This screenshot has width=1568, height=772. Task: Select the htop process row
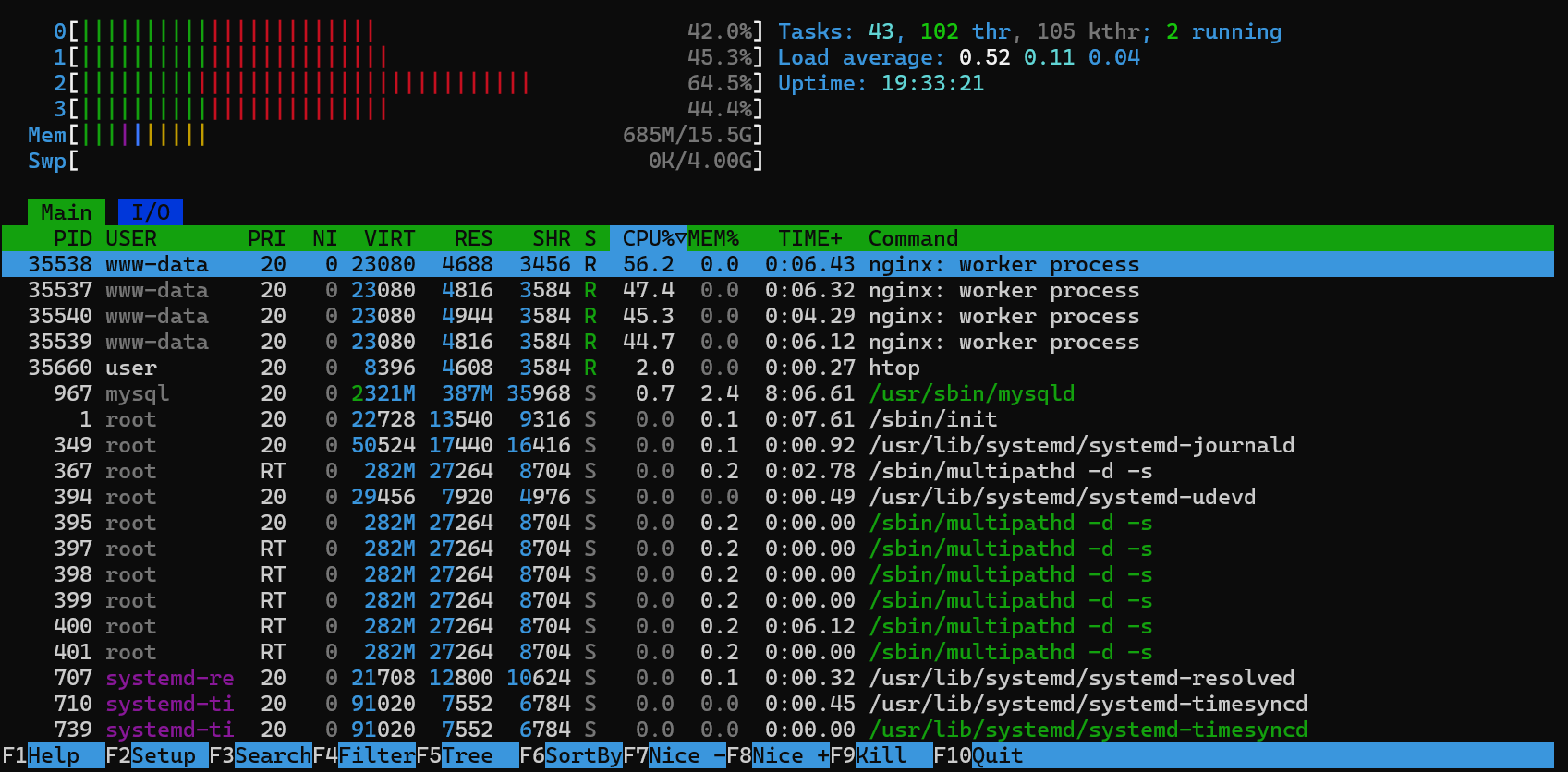click(778, 368)
